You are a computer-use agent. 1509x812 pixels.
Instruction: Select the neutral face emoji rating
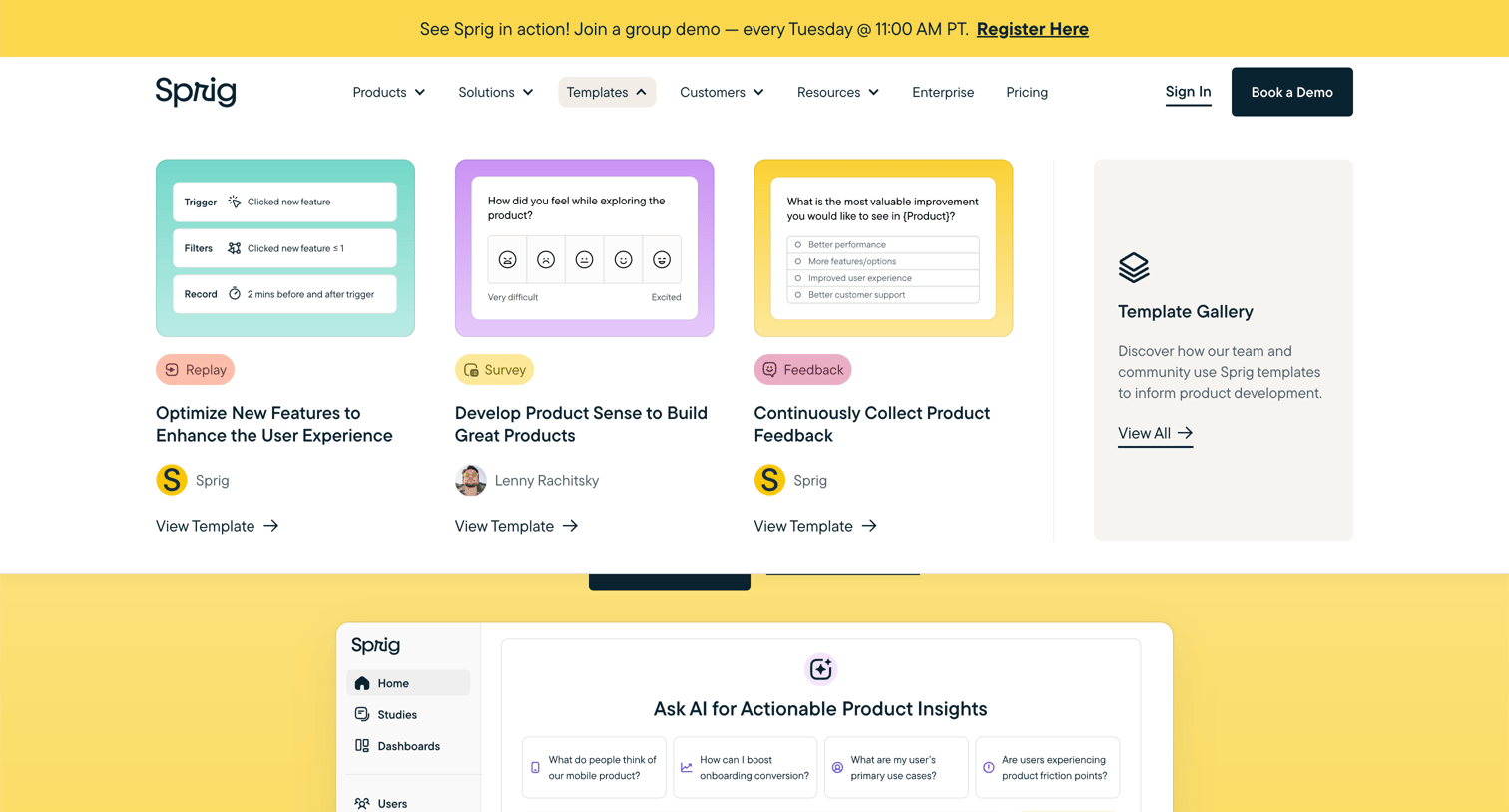click(x=585, y=260)
